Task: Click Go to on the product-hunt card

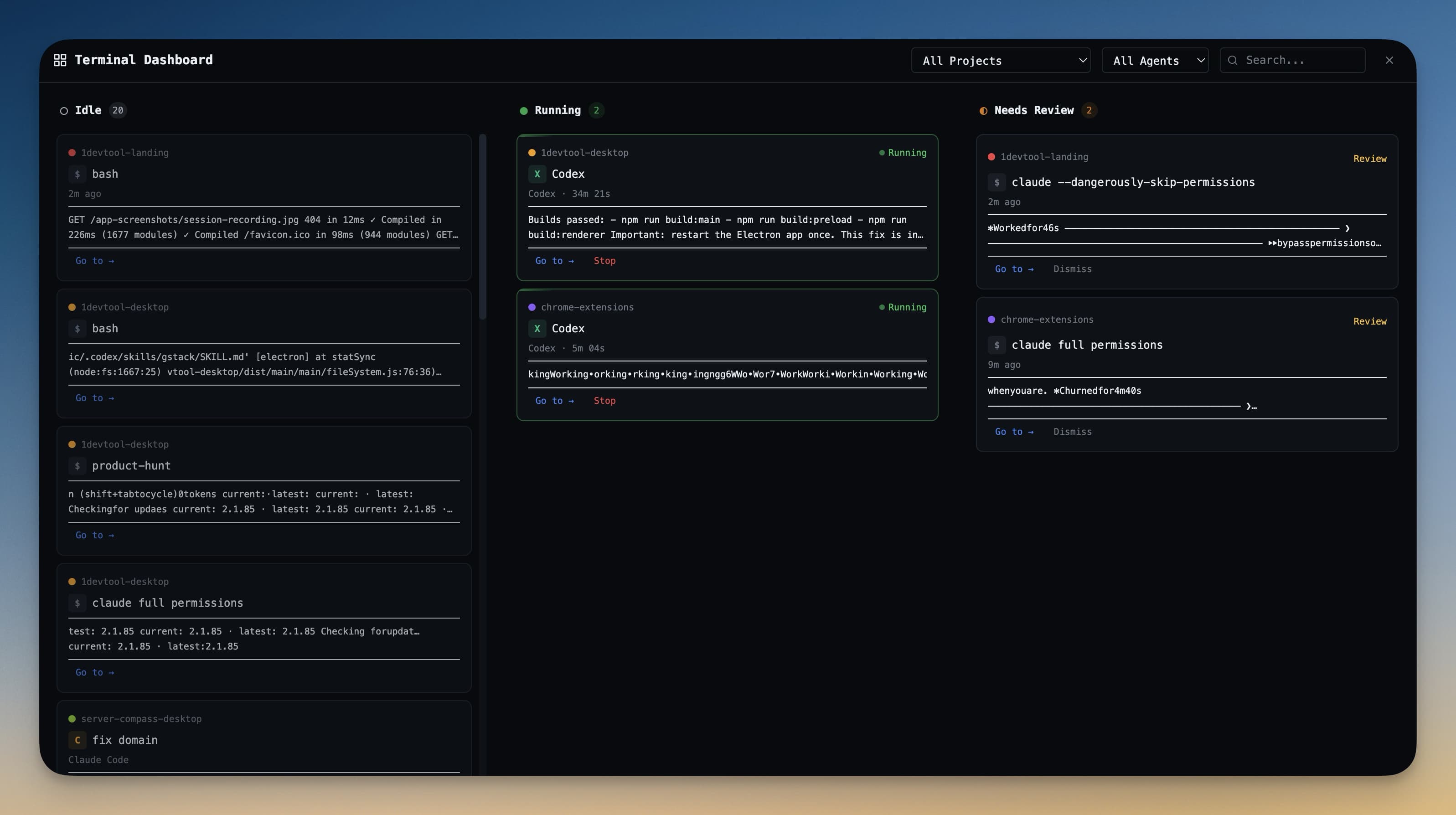Action: 94,535
